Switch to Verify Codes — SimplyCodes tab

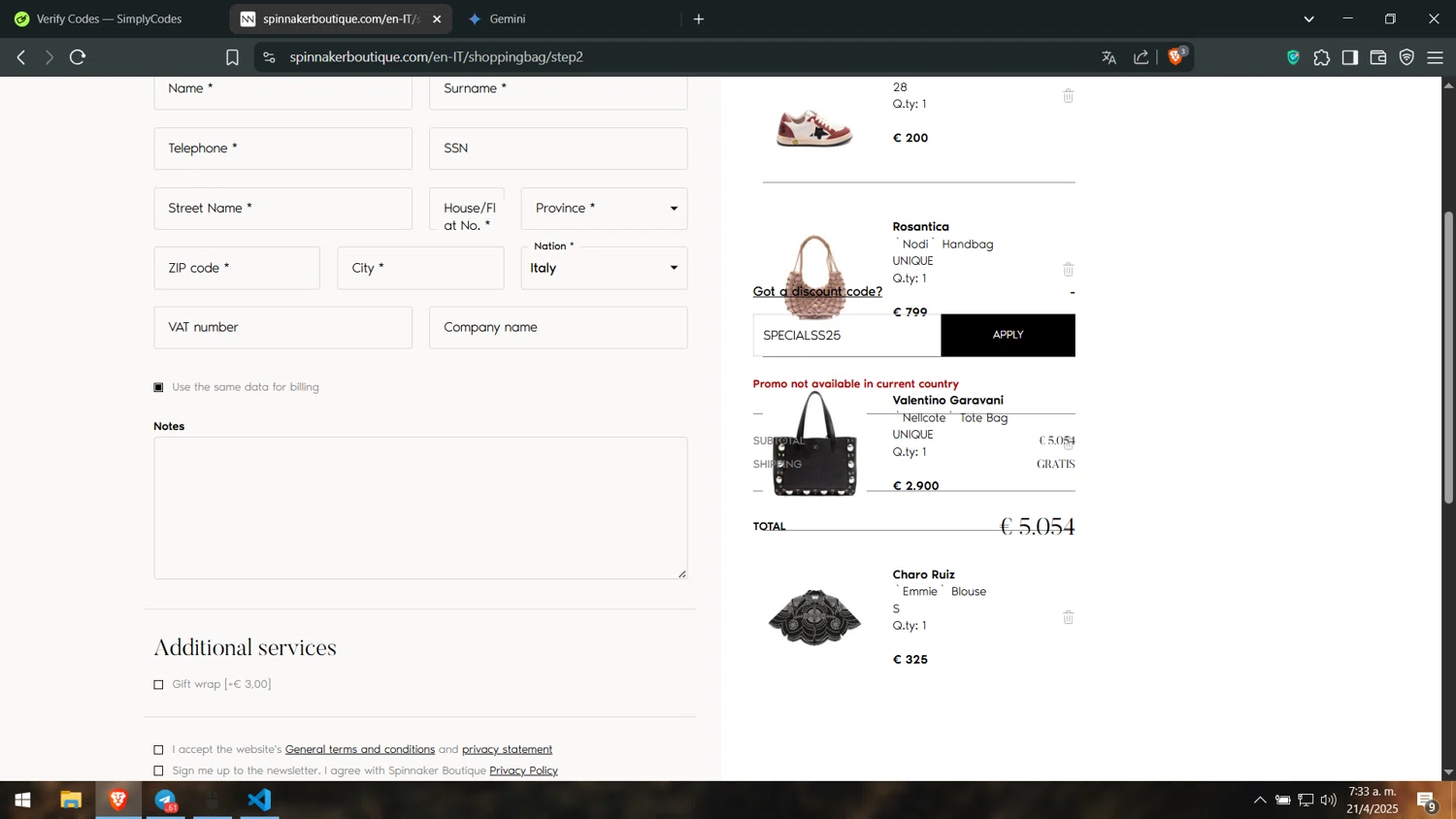pos(109,18)
